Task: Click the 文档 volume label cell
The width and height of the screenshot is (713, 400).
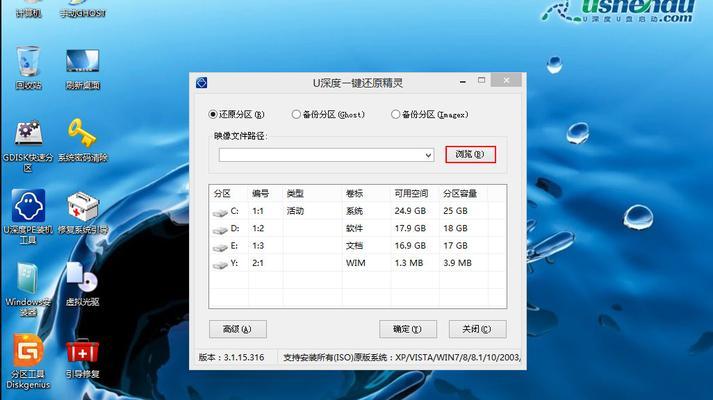Action: coord(354,245)
